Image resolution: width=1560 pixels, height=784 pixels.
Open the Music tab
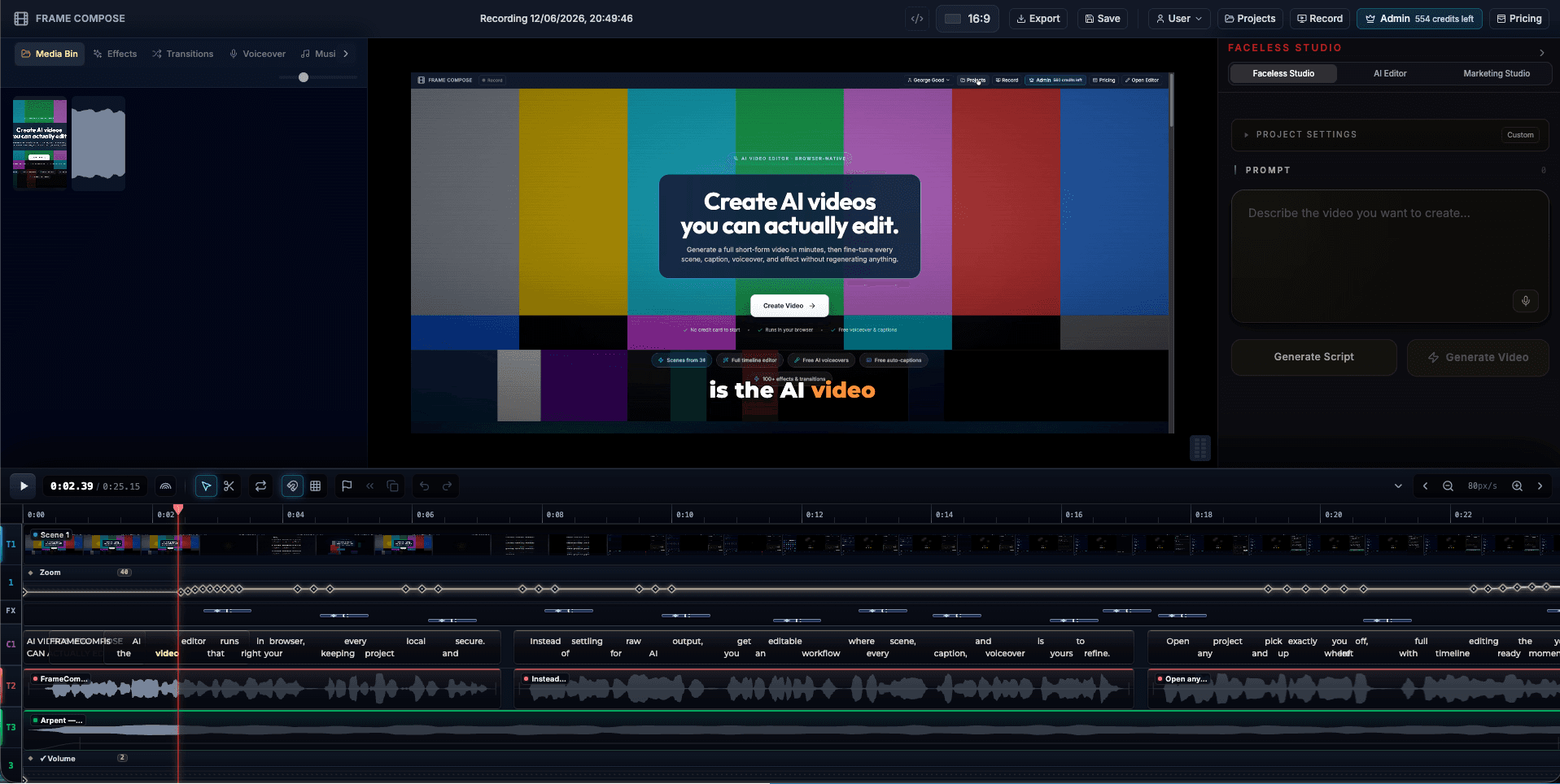pos(318,54)
